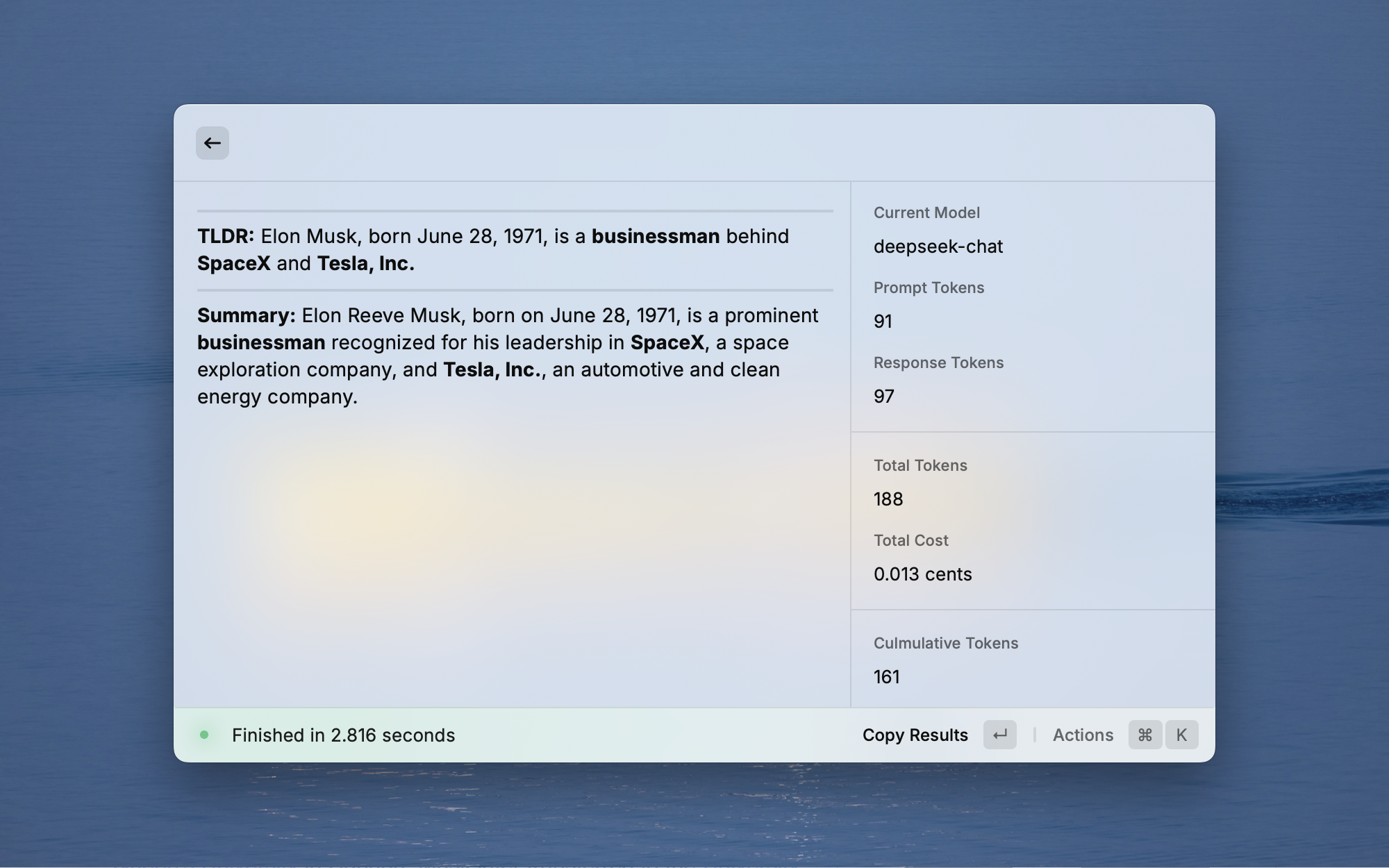Click the green status dot indicator
The width and height of the screenshot is (1389, 868).
(204, 735)
